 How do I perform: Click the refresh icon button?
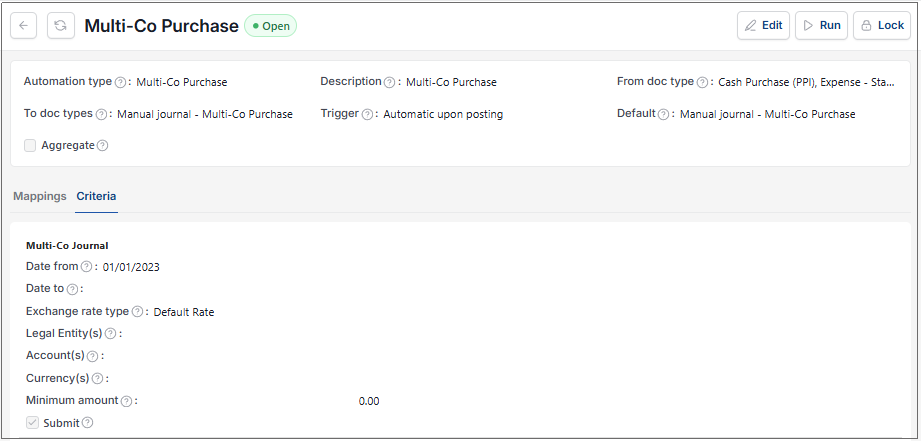tap(61, 26)
